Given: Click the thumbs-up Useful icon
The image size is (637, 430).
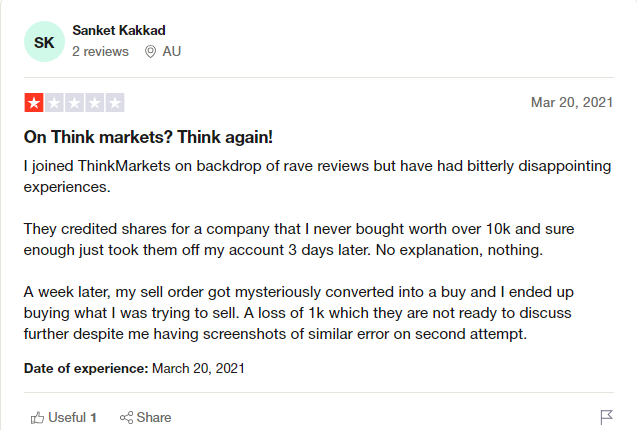Looking at the screenshot, I should [x=37, y=418].
